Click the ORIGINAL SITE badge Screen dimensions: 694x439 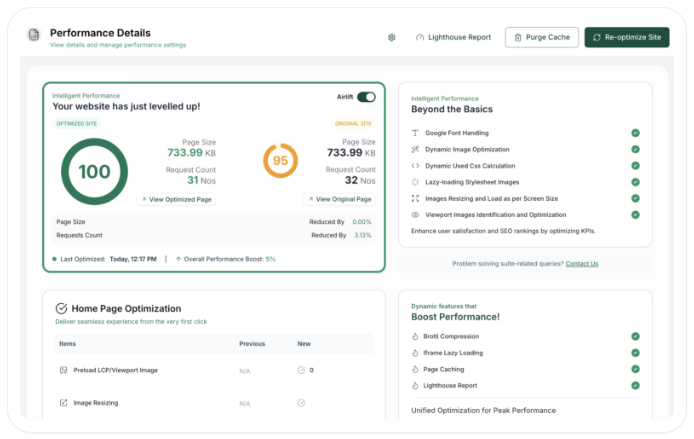(353, 124)
